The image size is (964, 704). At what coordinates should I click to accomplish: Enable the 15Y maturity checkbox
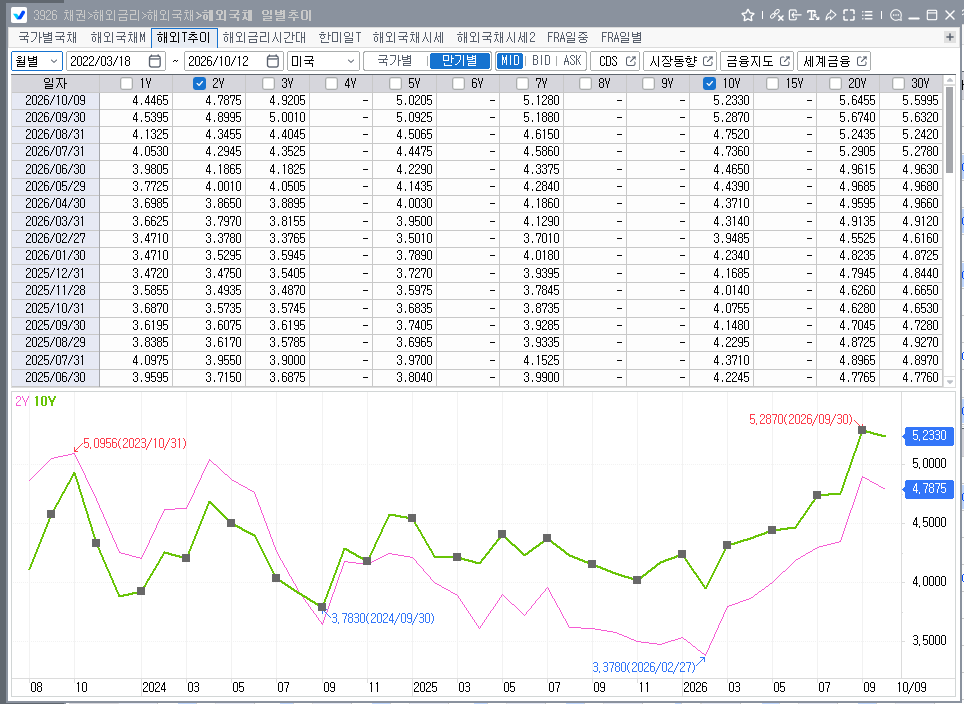[773, 84]
